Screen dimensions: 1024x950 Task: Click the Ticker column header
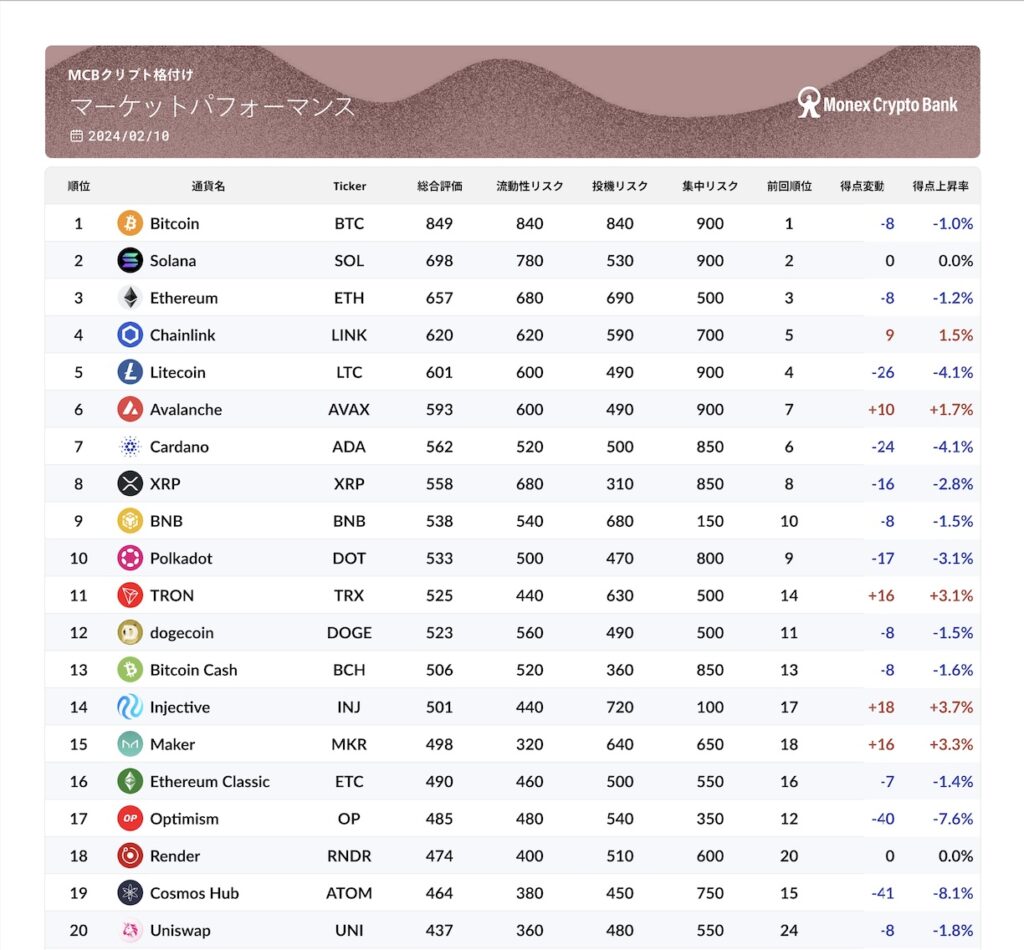pyautogui.click(x=350, y=186)
